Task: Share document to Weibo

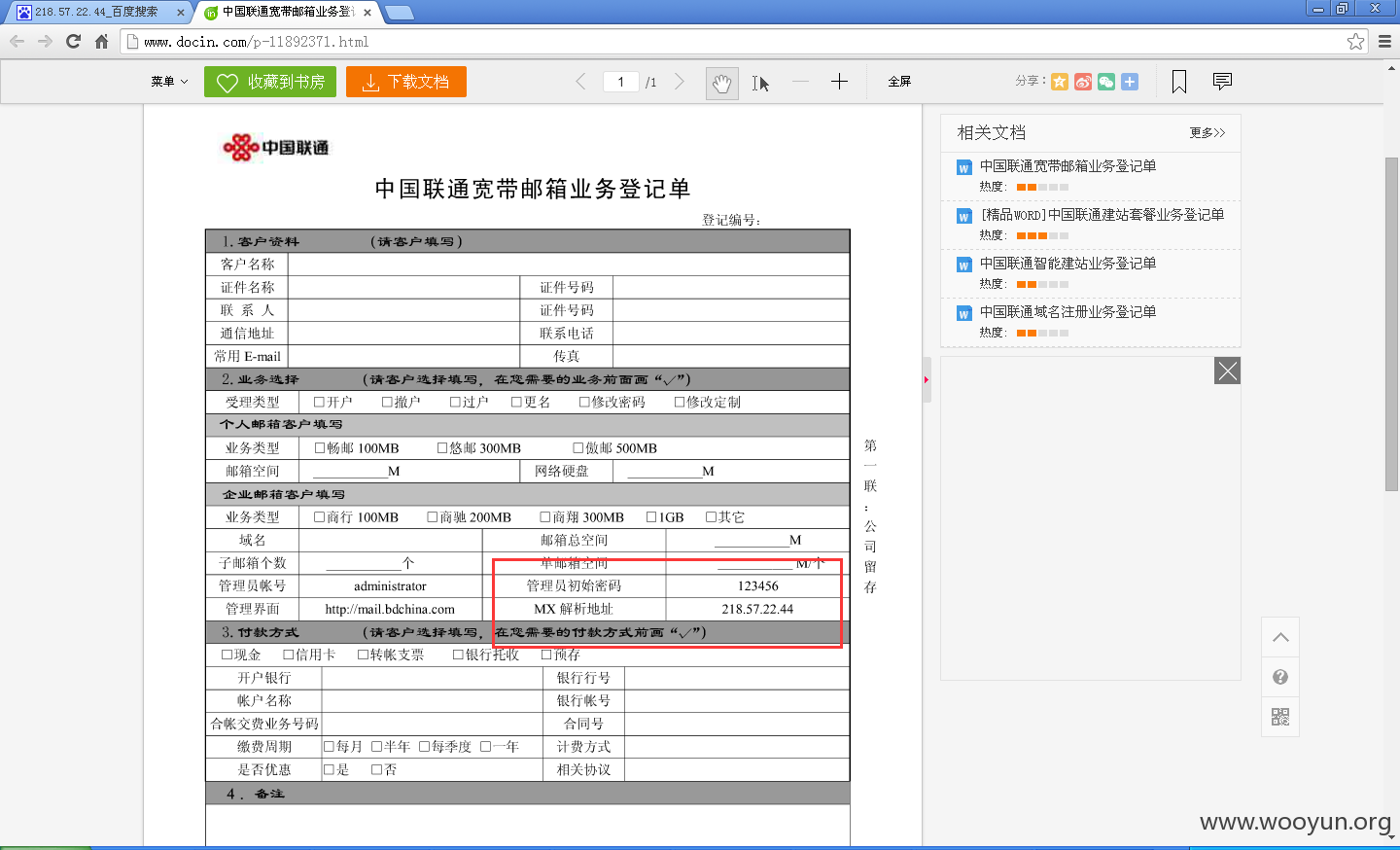Action: pyautogui.click(x=1083, y=82)
